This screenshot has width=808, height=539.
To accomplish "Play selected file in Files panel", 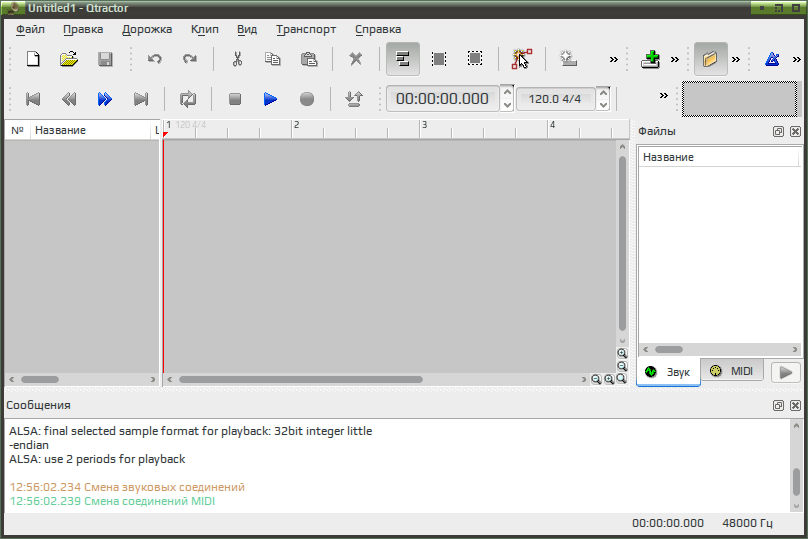I will 785,372.
